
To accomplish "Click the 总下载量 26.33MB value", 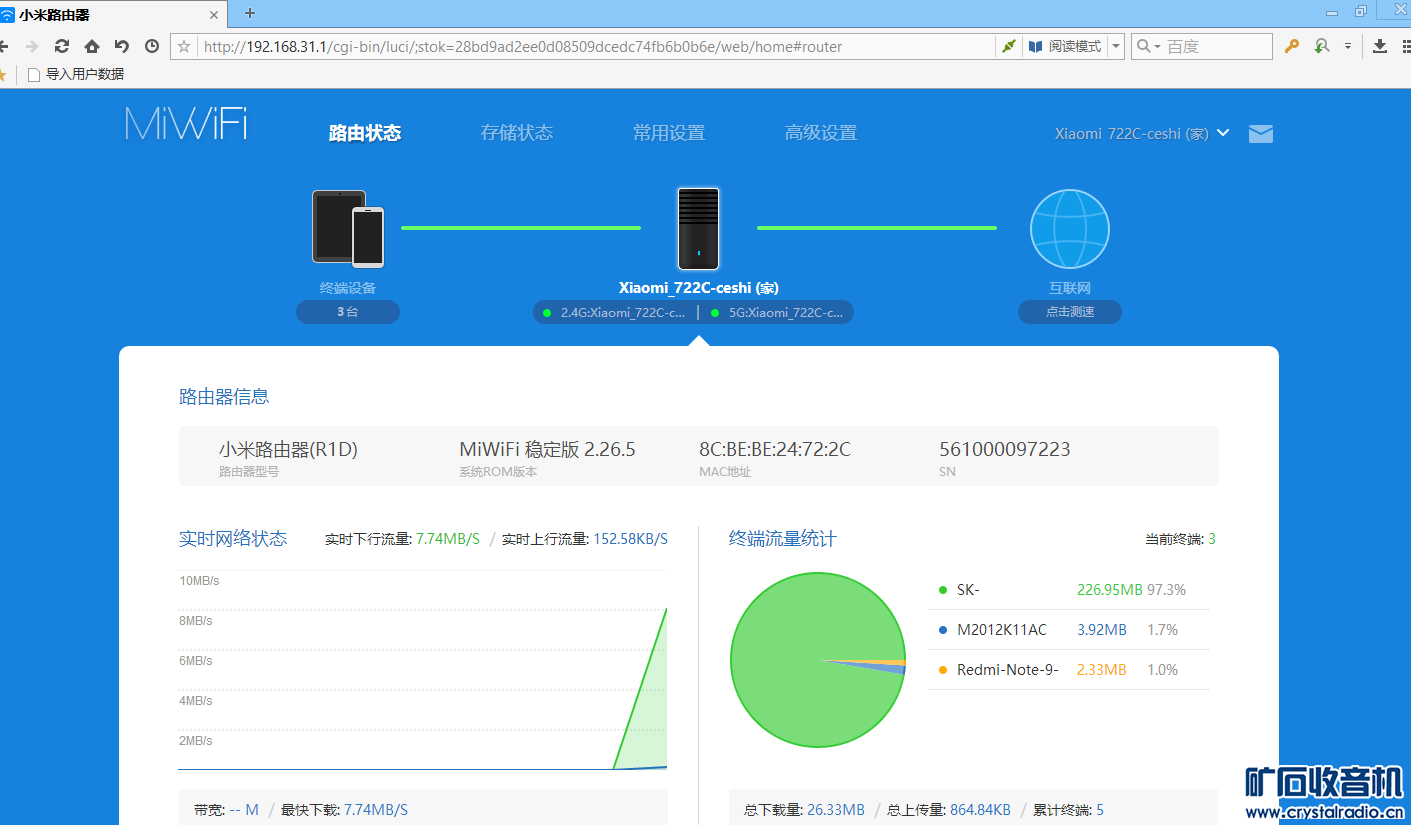I will click(x=835, y=810).
